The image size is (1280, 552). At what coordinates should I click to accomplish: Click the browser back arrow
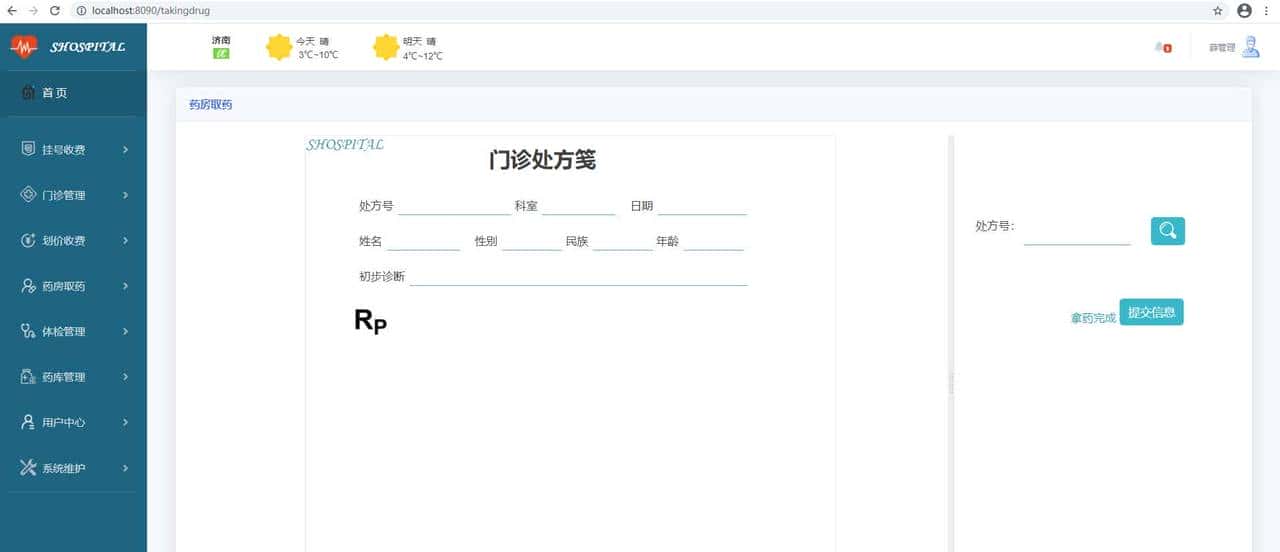pos(11,10)
